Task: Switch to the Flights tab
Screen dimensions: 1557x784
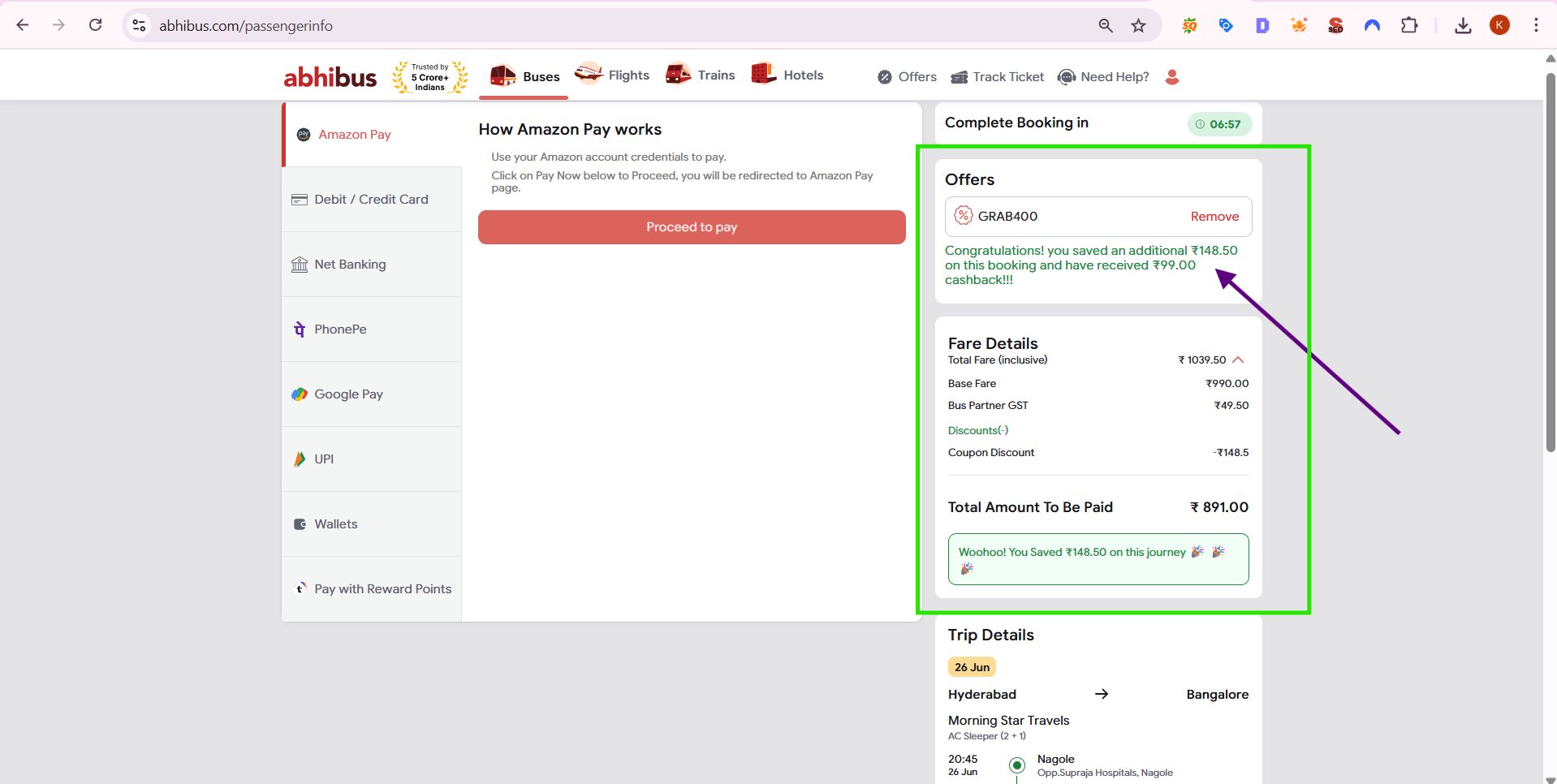Action: (612, 75)
